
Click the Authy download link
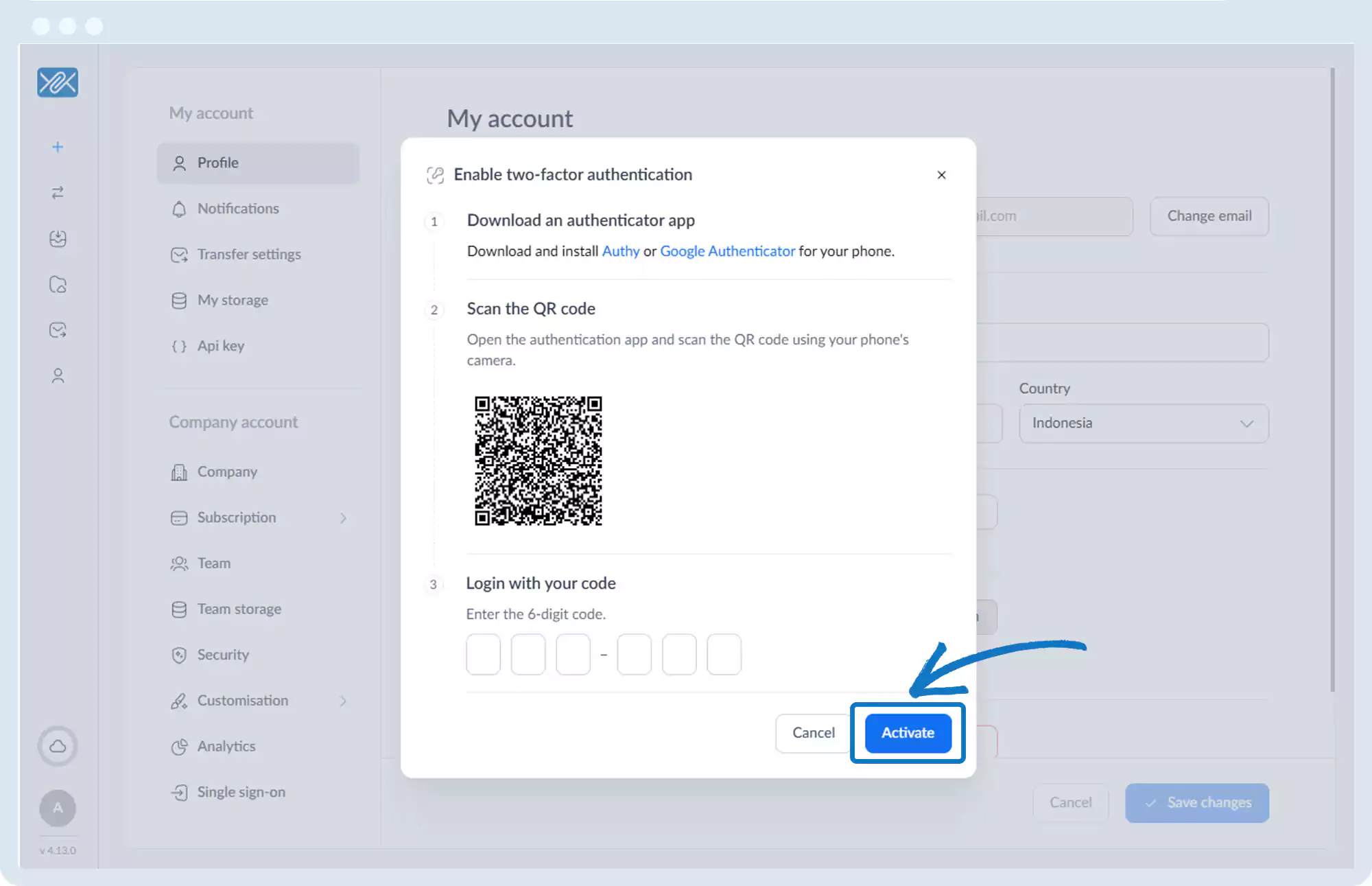(x=620, y=251)
